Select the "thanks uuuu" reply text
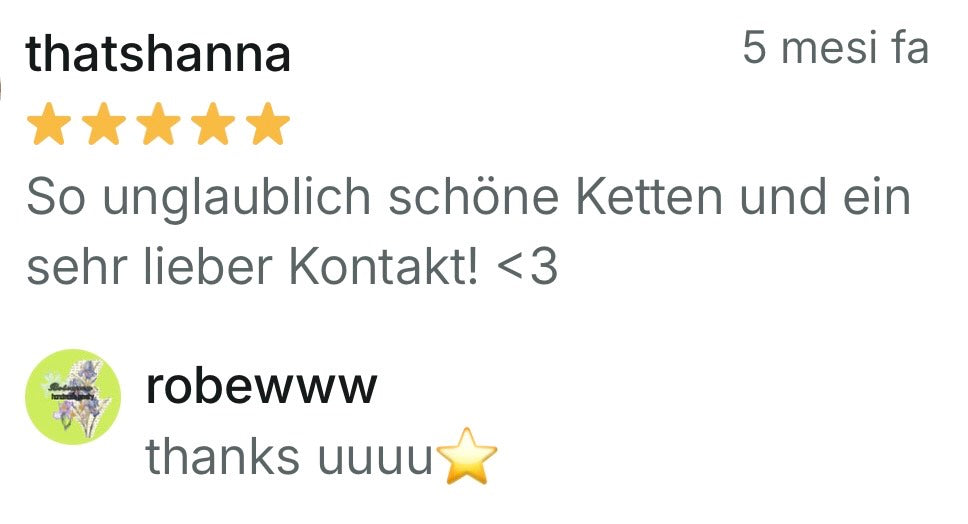 pos(289,456)
